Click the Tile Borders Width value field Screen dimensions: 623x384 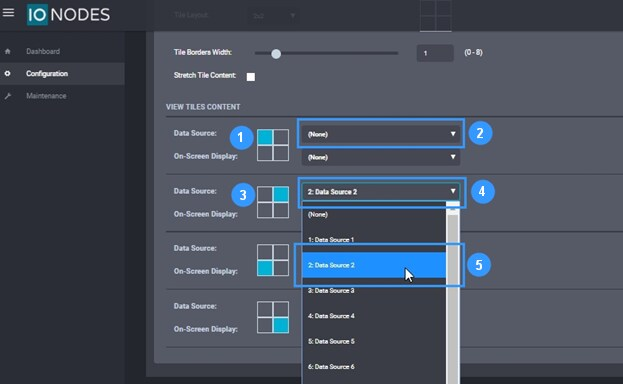(x=435, y=53)
